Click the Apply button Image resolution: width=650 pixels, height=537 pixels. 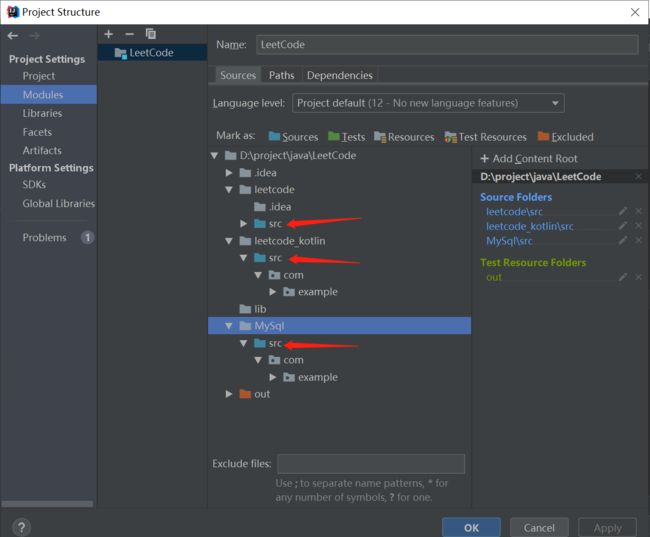607,527
